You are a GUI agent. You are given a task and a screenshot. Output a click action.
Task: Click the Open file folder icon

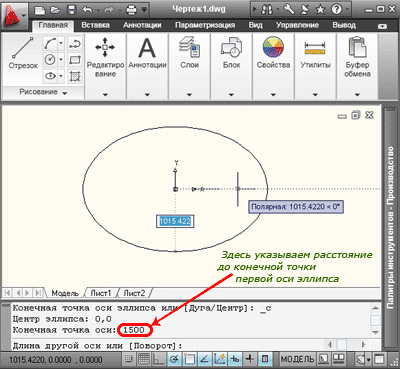[x=56, y=10]
